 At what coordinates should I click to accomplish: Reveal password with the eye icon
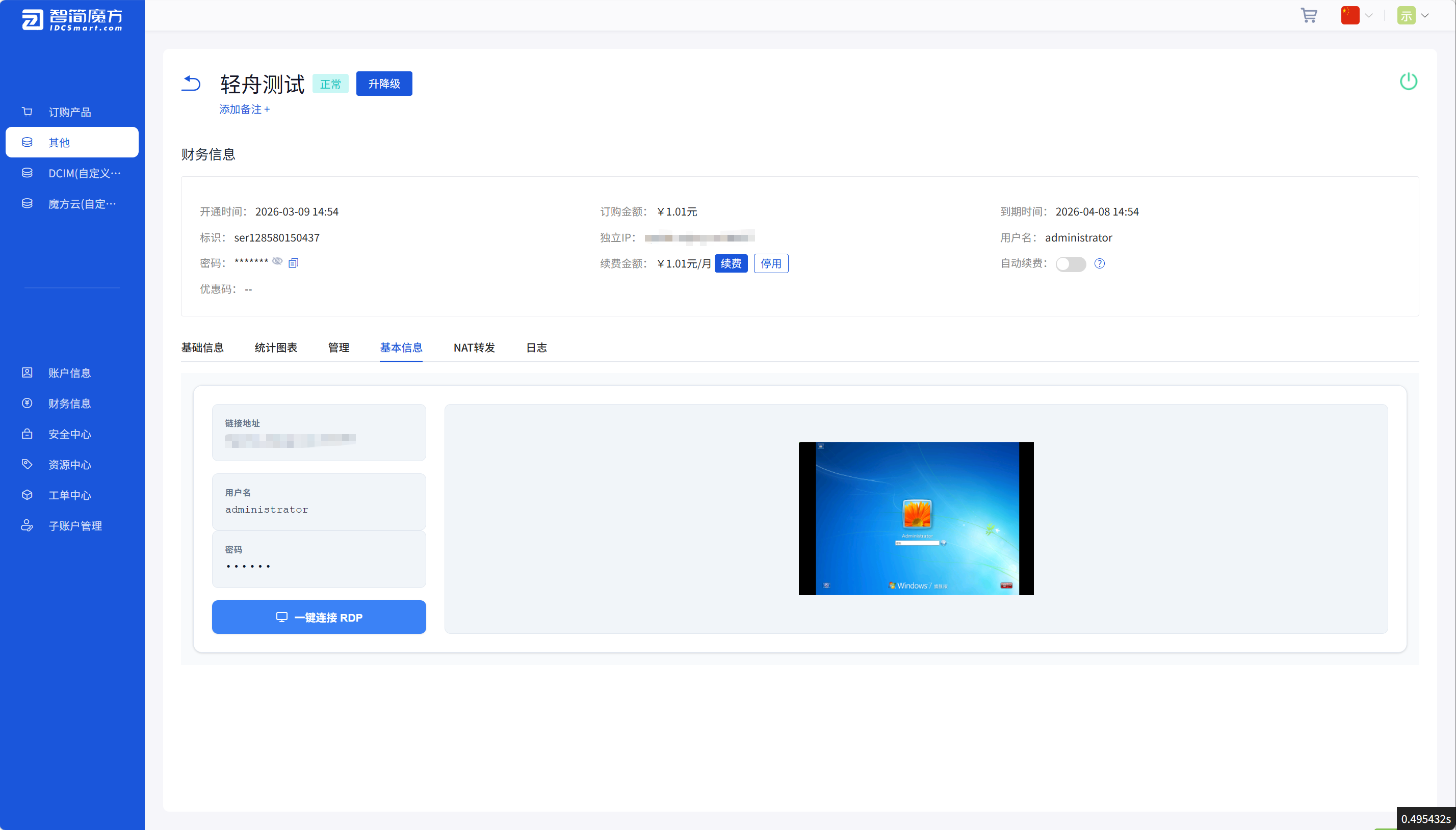click(x=277, y=261)
